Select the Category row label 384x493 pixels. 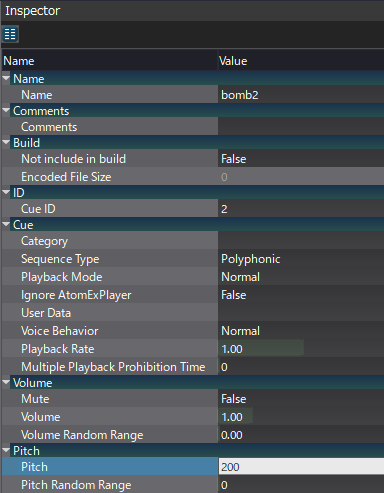pyautogui.click(x=44, y=241)
